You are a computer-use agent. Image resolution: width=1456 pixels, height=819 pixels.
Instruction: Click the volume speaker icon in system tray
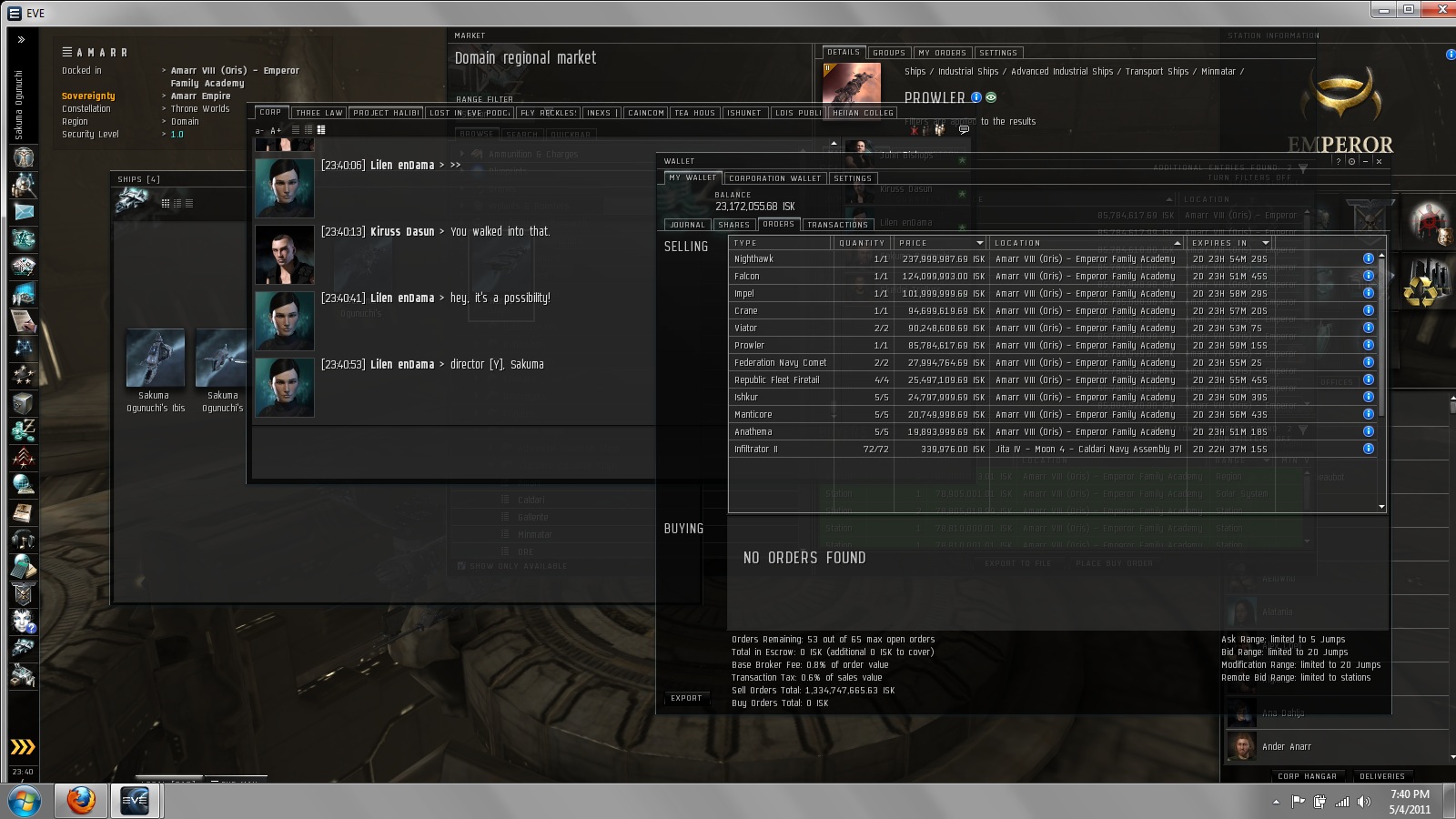click(x=1363, y=802)
